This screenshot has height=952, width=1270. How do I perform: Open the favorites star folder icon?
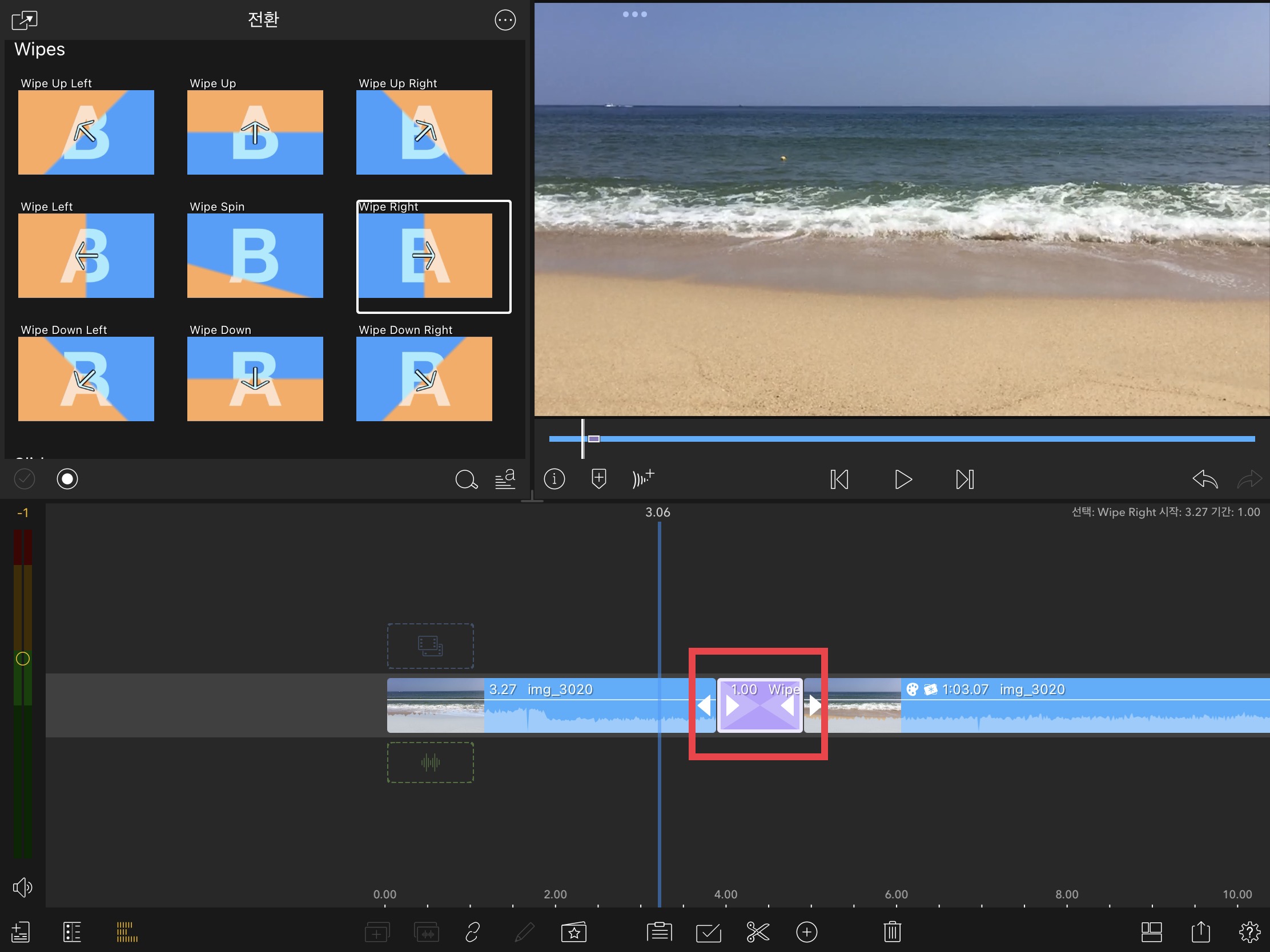(573, 932)
